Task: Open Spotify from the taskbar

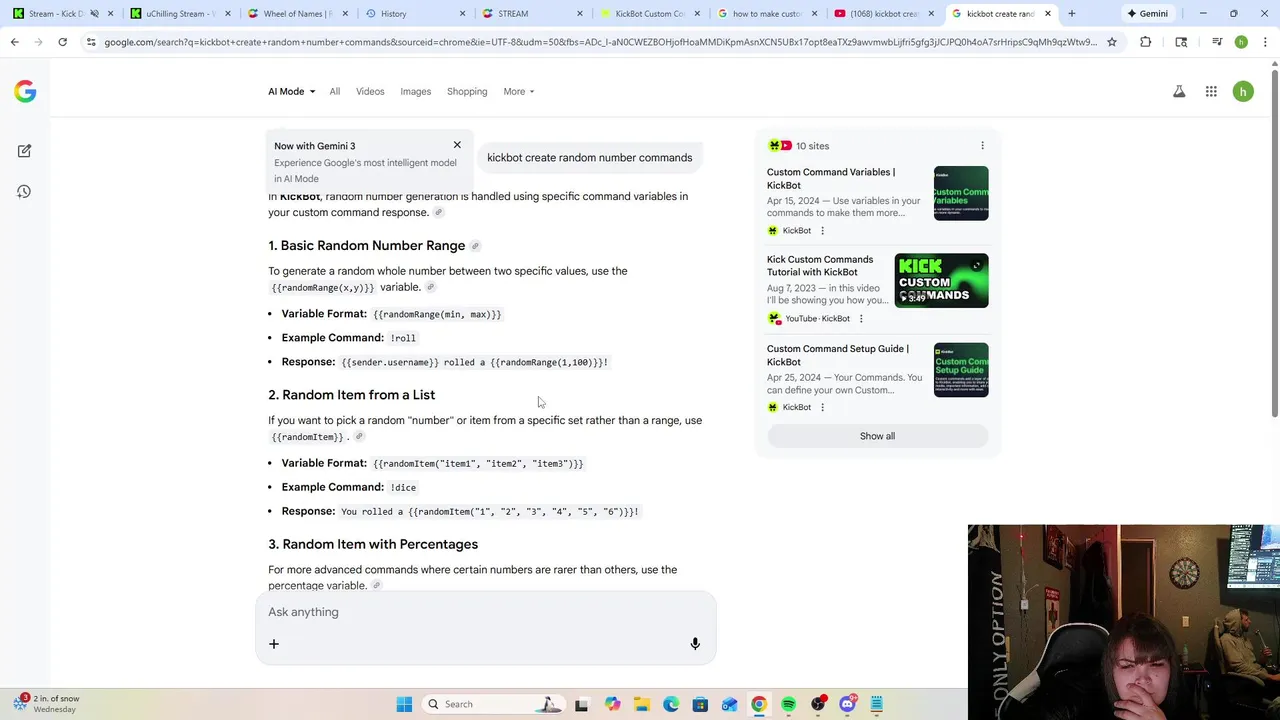Action: [x=789, y=704]
